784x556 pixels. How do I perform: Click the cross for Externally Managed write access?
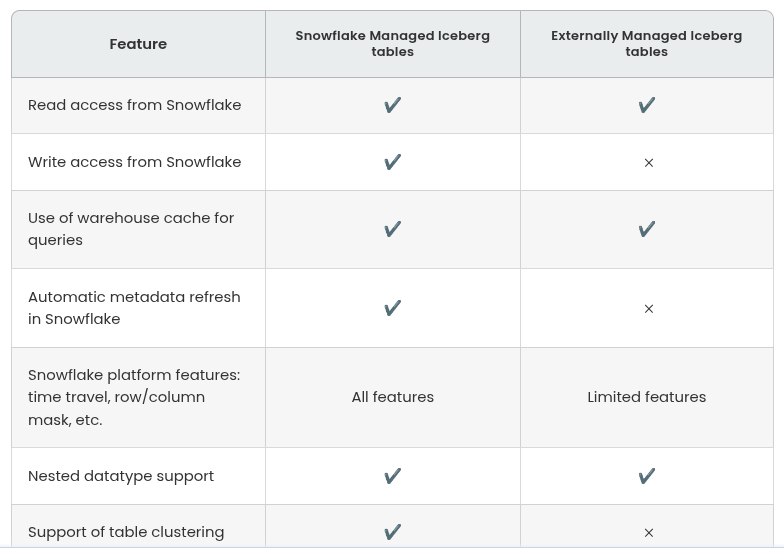point(648,163)
